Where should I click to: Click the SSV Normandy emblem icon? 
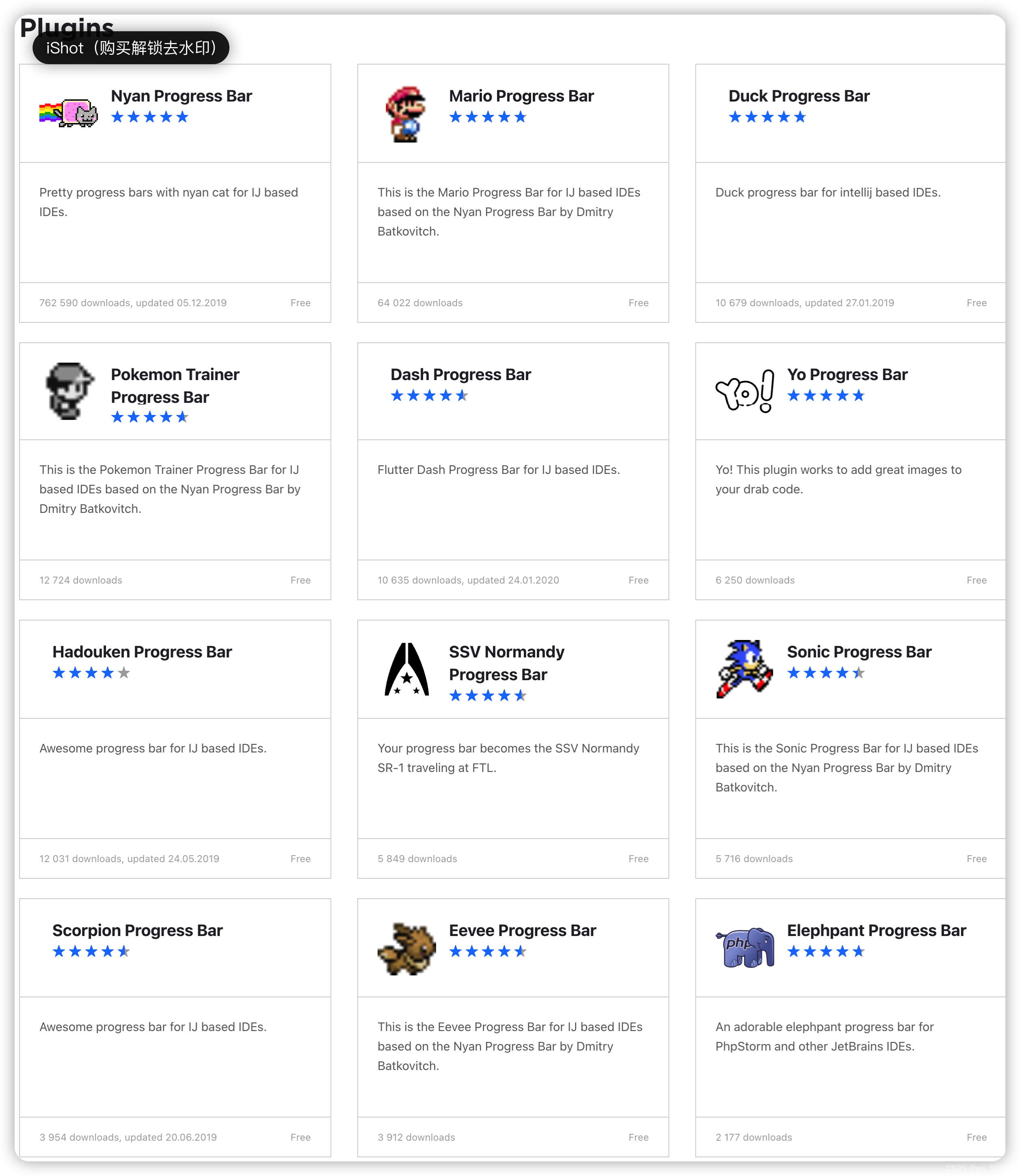click(406, 669)
